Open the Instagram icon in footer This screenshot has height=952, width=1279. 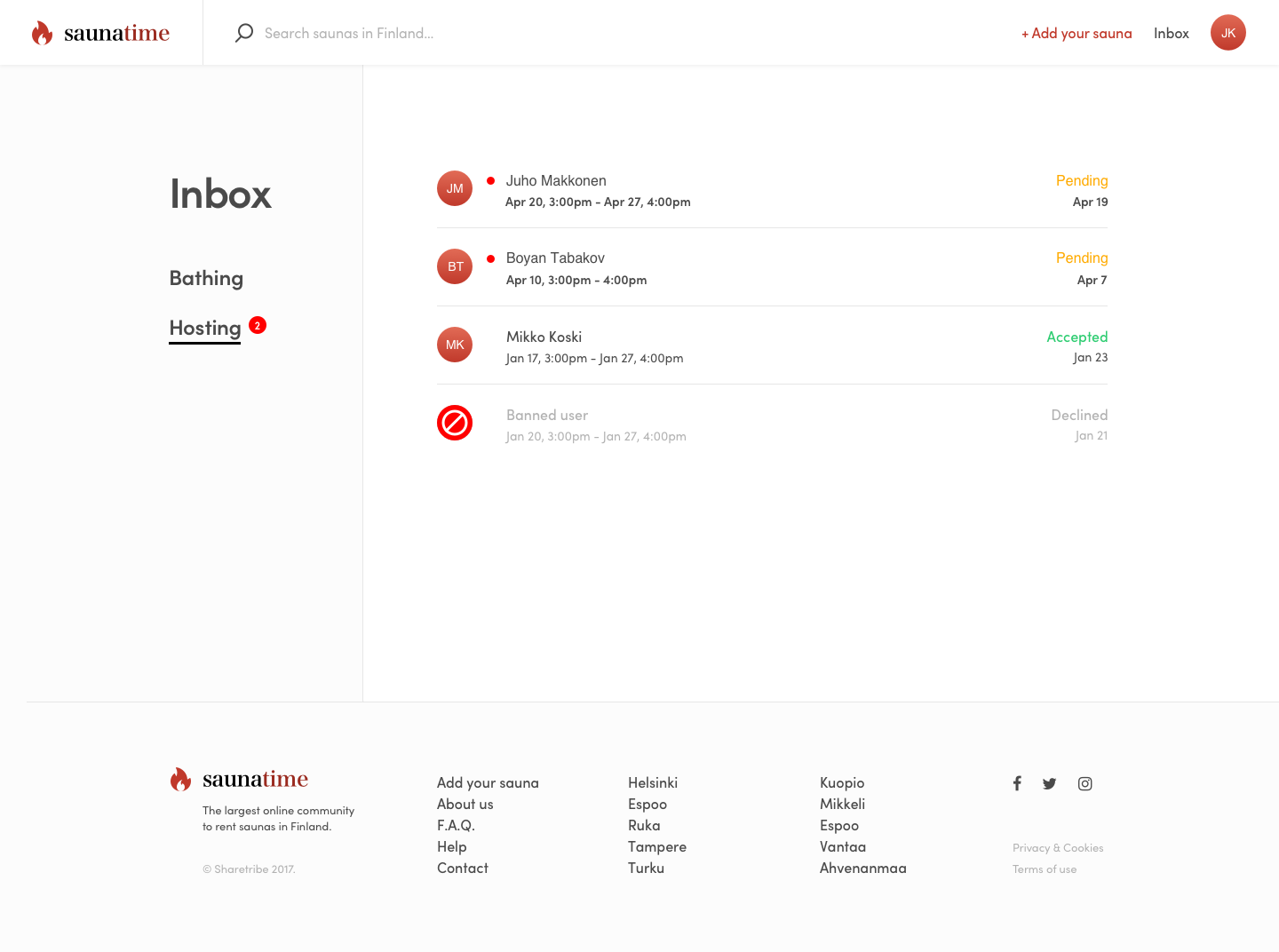1084,783
